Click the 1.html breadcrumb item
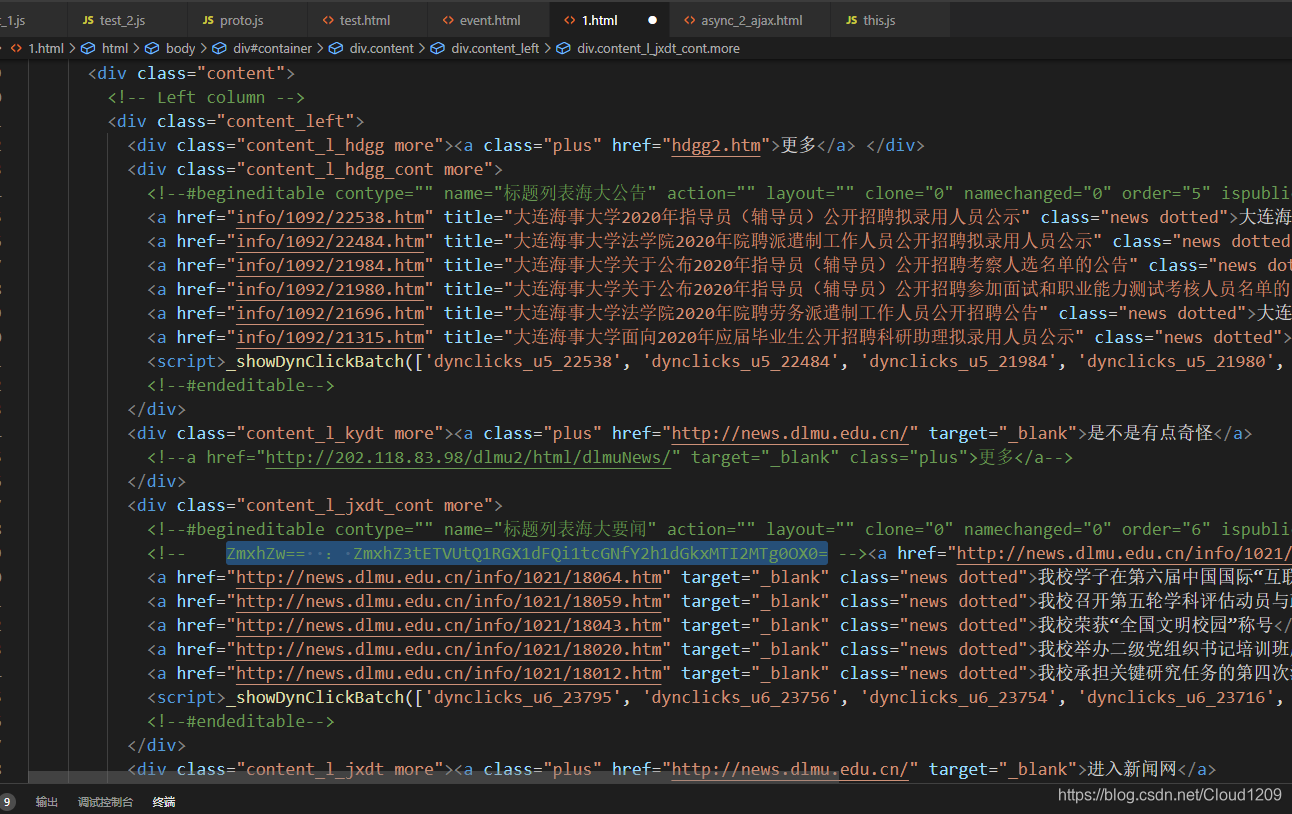1292x814 pixels. (x=45, y=48)
